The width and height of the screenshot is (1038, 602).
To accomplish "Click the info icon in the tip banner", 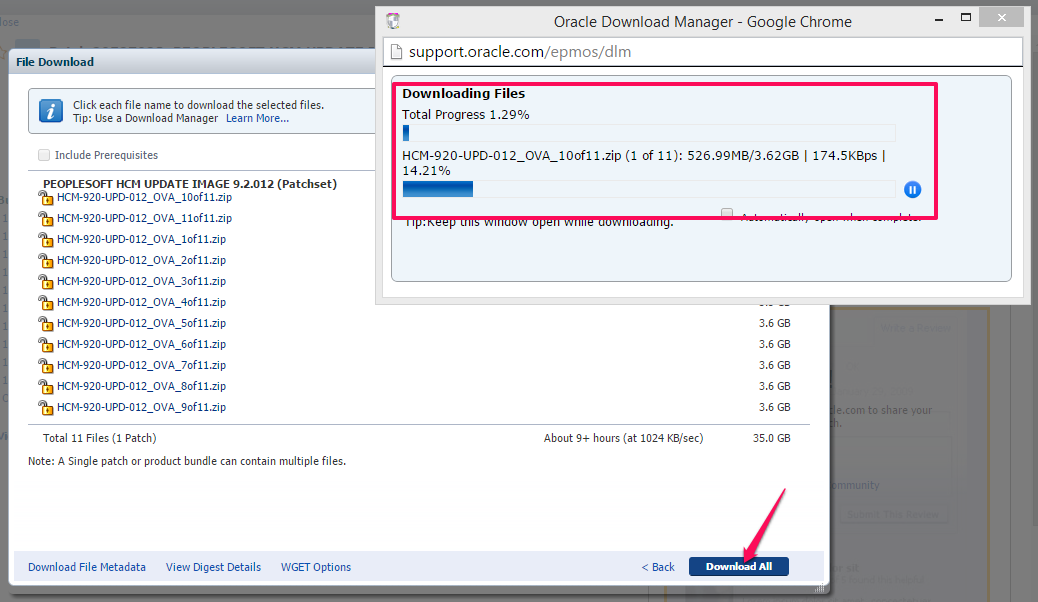I will 51,111.
